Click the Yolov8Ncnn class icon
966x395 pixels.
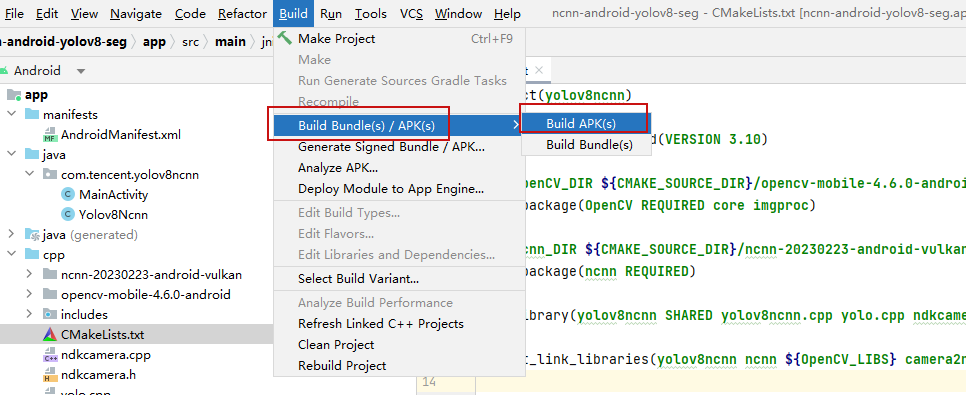coord(68,214)
